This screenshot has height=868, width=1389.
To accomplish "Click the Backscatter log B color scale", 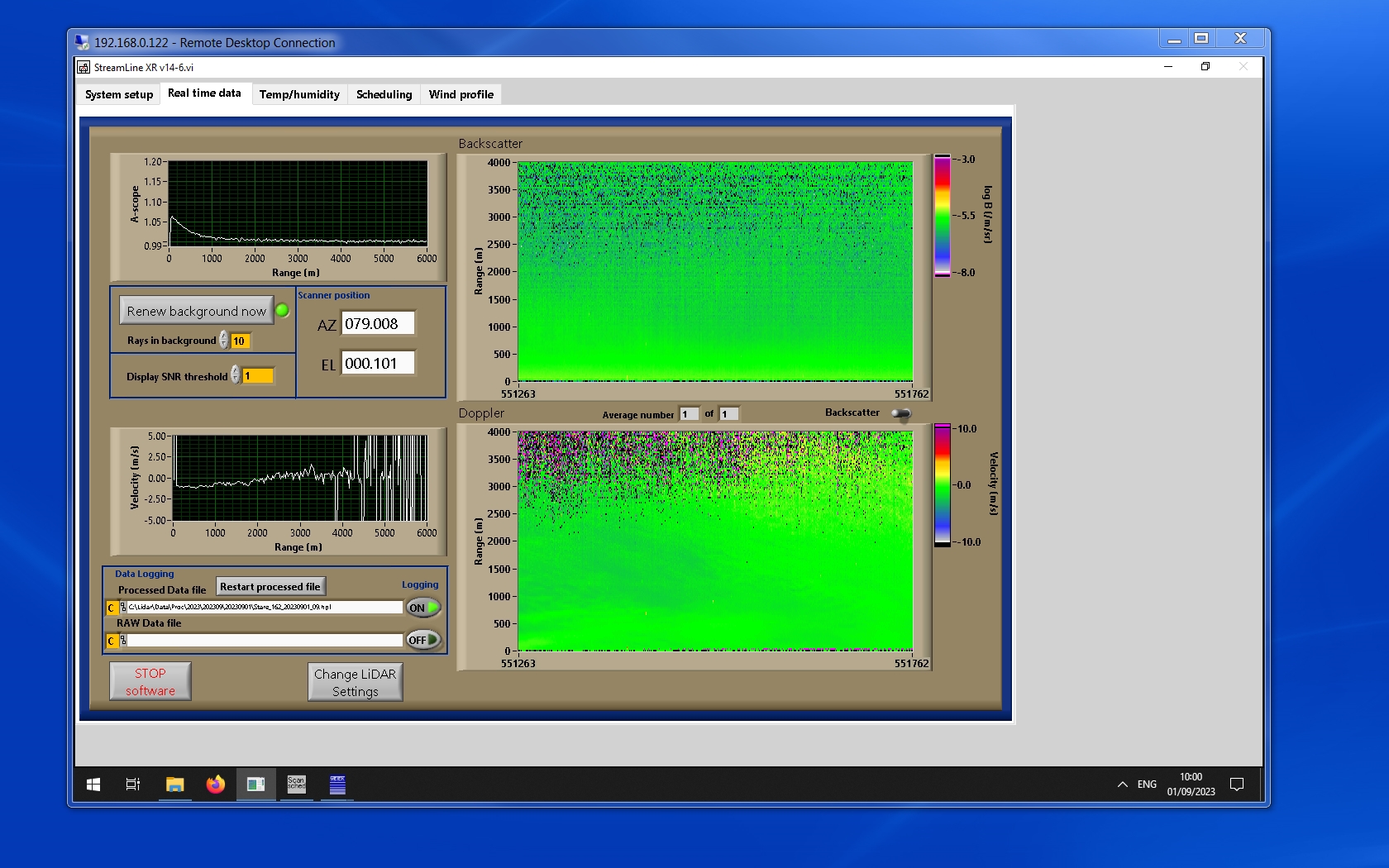I will (x=942, y=216).
